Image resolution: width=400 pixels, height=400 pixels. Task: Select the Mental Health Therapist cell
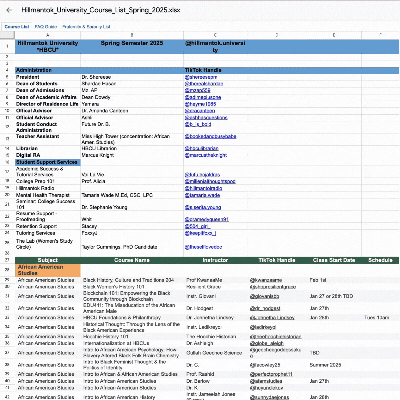tap(48, 195)
